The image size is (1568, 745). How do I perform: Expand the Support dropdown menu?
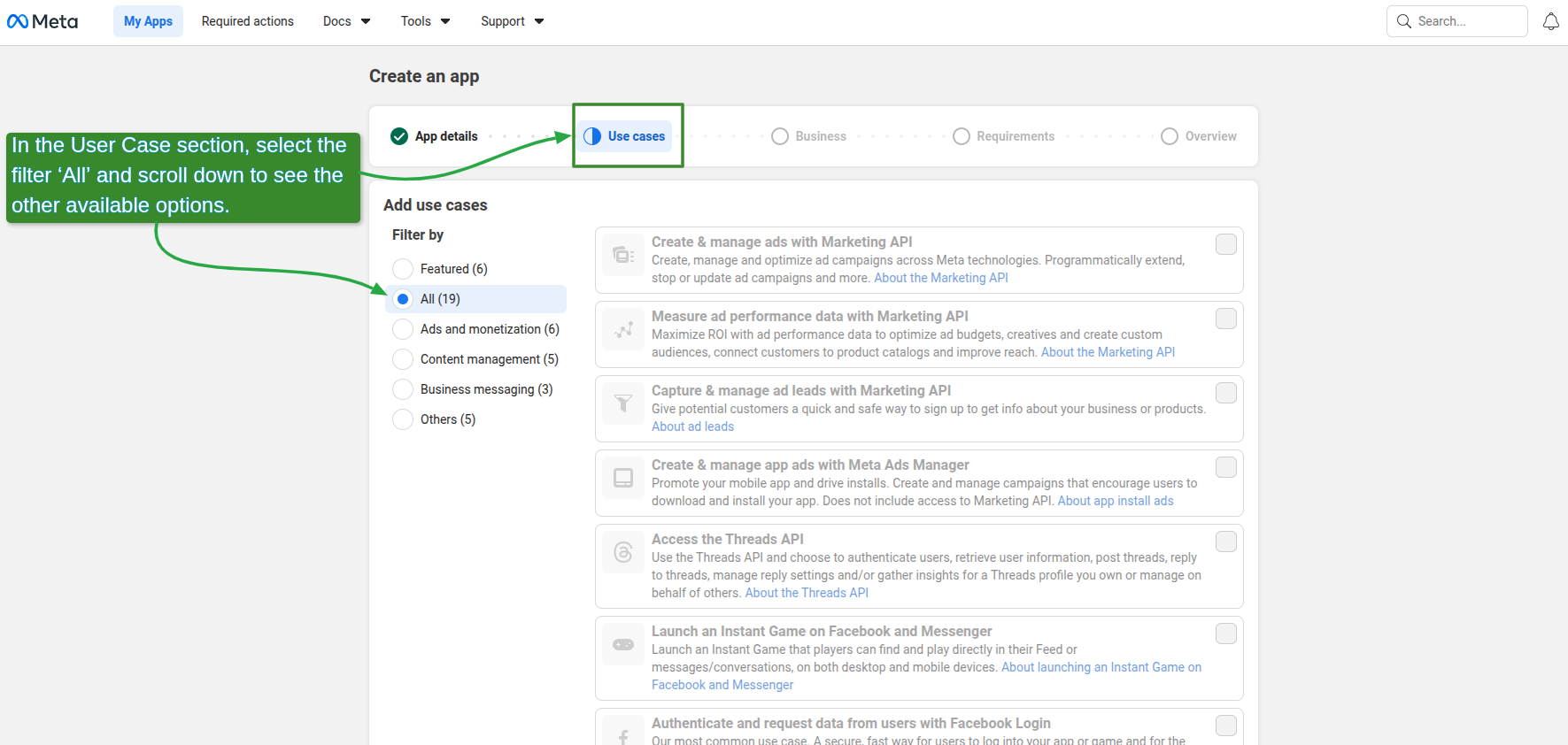[x=512, y=21]
